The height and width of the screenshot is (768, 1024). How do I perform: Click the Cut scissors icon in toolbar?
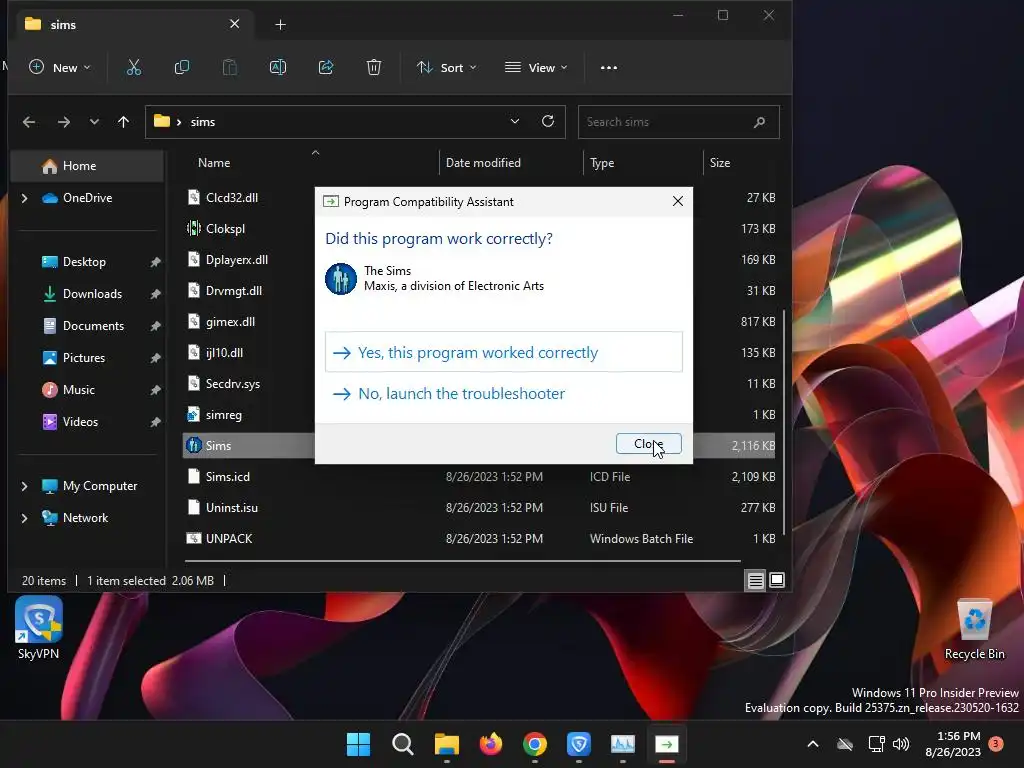pos(134,67)
